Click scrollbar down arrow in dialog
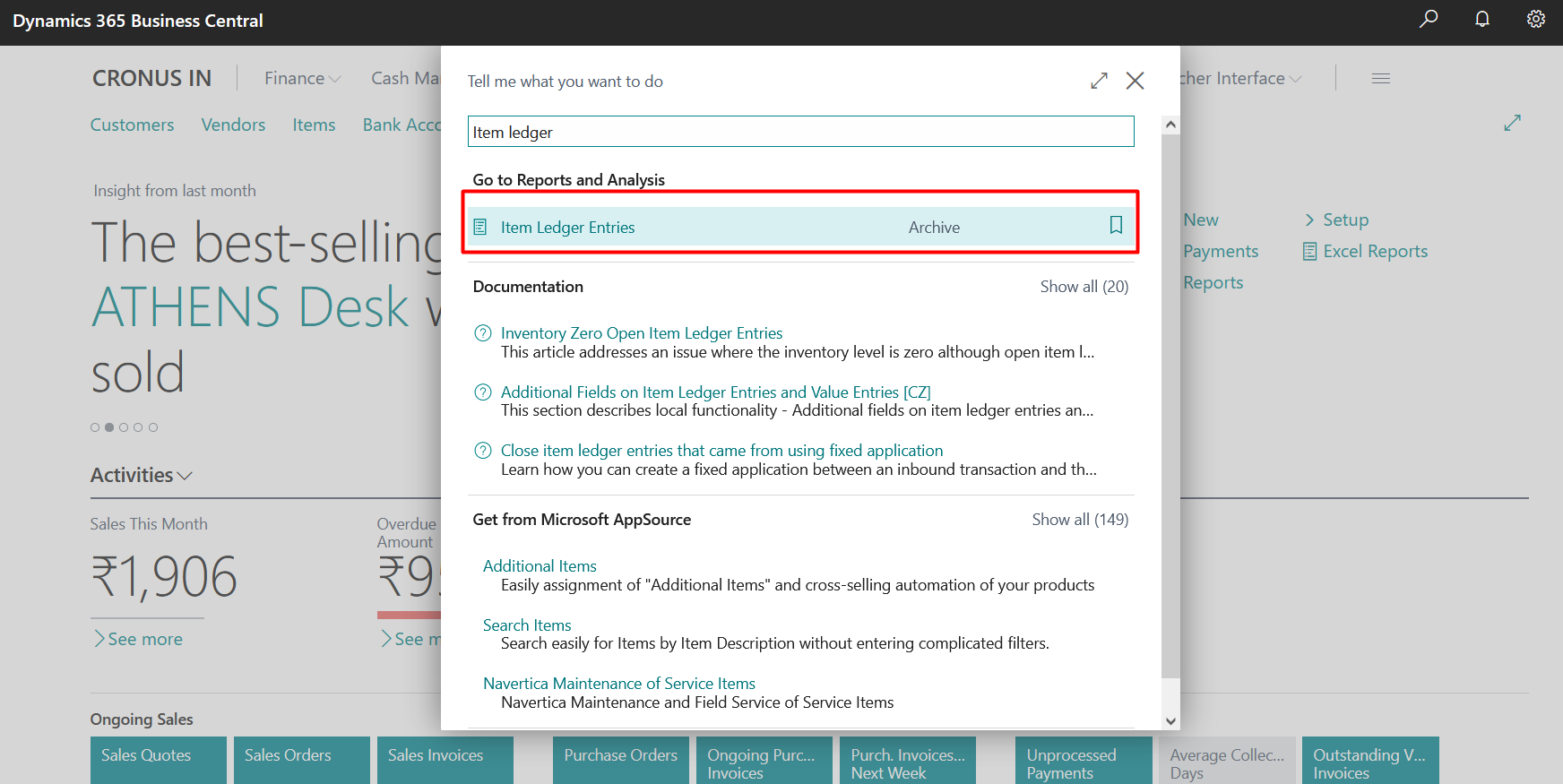 click(x=1170, y=720)
